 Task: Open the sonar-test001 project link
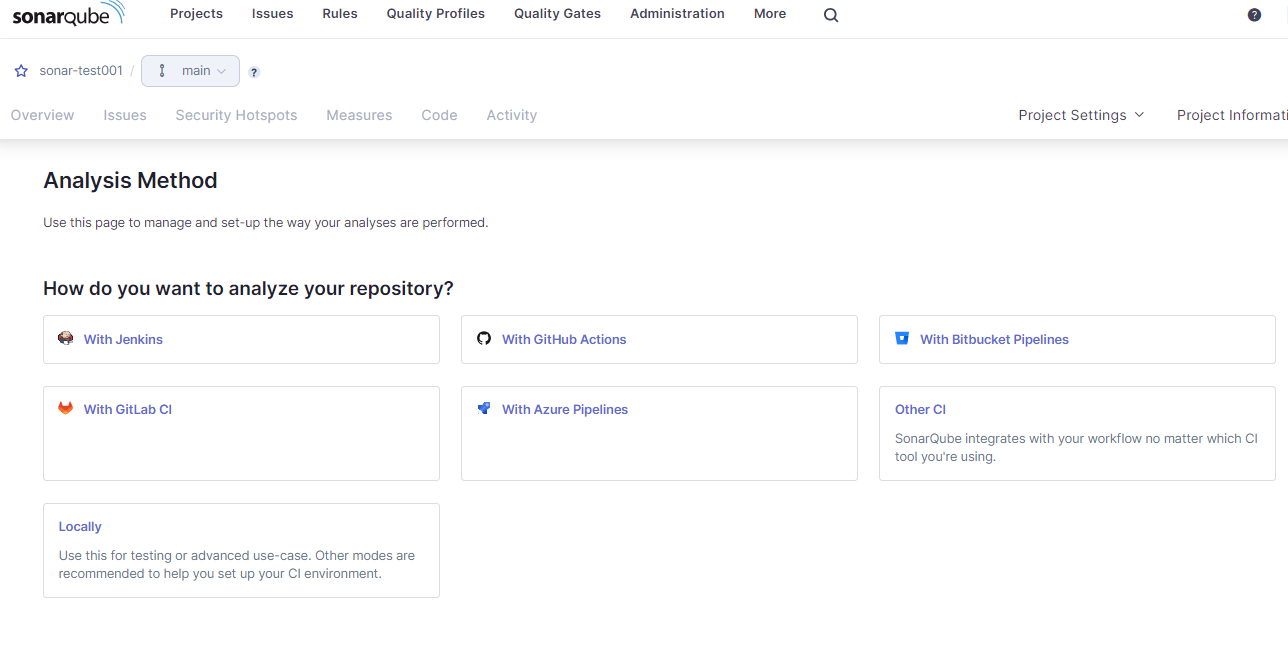tap(81, 71)
